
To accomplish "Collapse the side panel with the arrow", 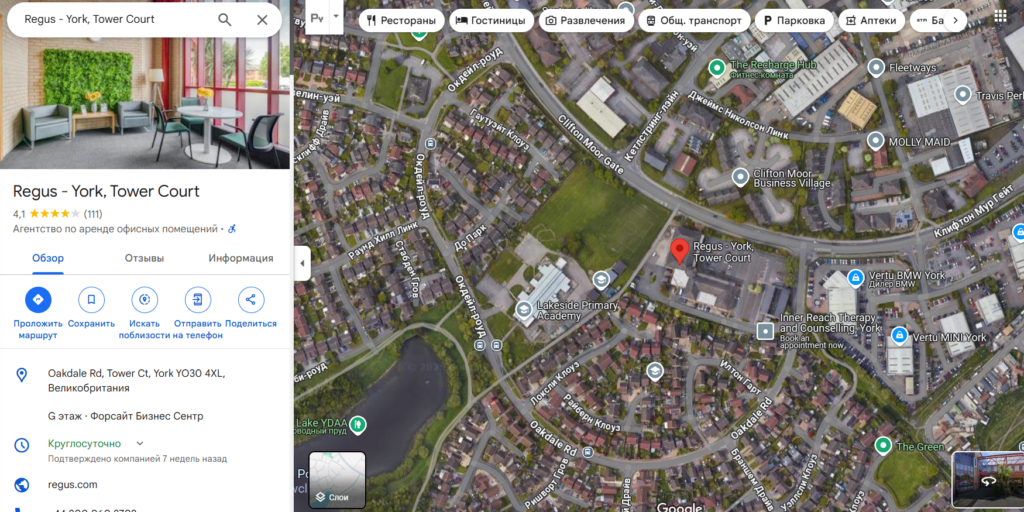I will [302, 263].
